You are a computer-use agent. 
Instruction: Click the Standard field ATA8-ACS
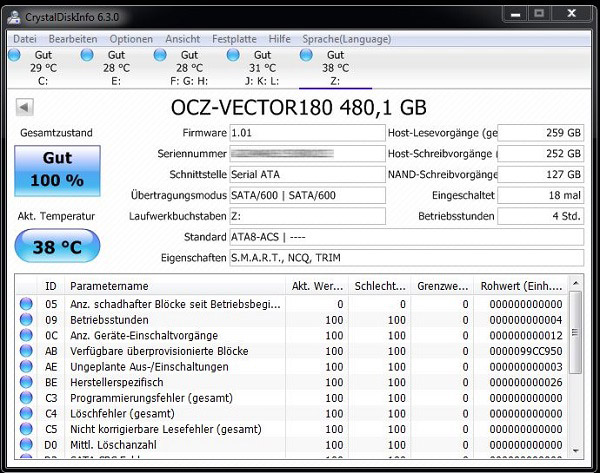pos(407,237)
